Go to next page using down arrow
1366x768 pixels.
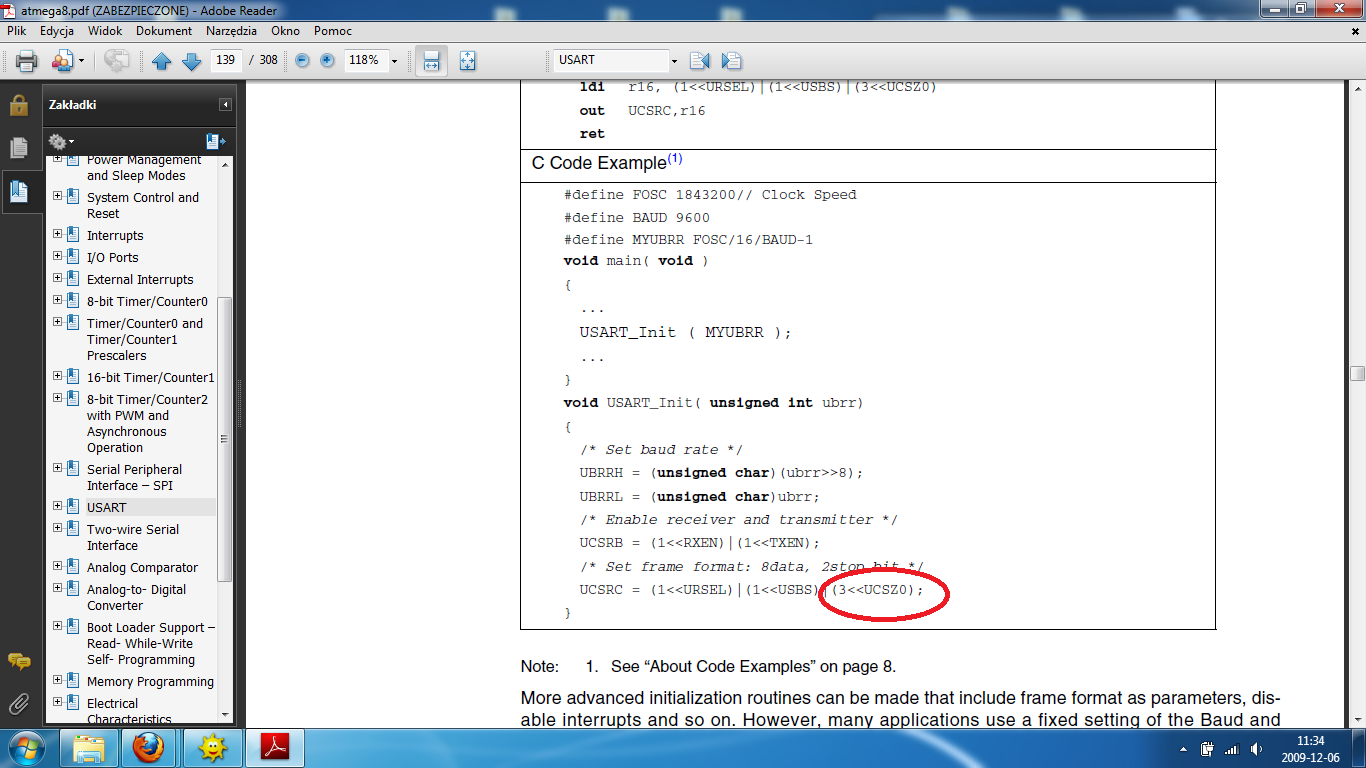pyautogui.click(x=191, y=61)
